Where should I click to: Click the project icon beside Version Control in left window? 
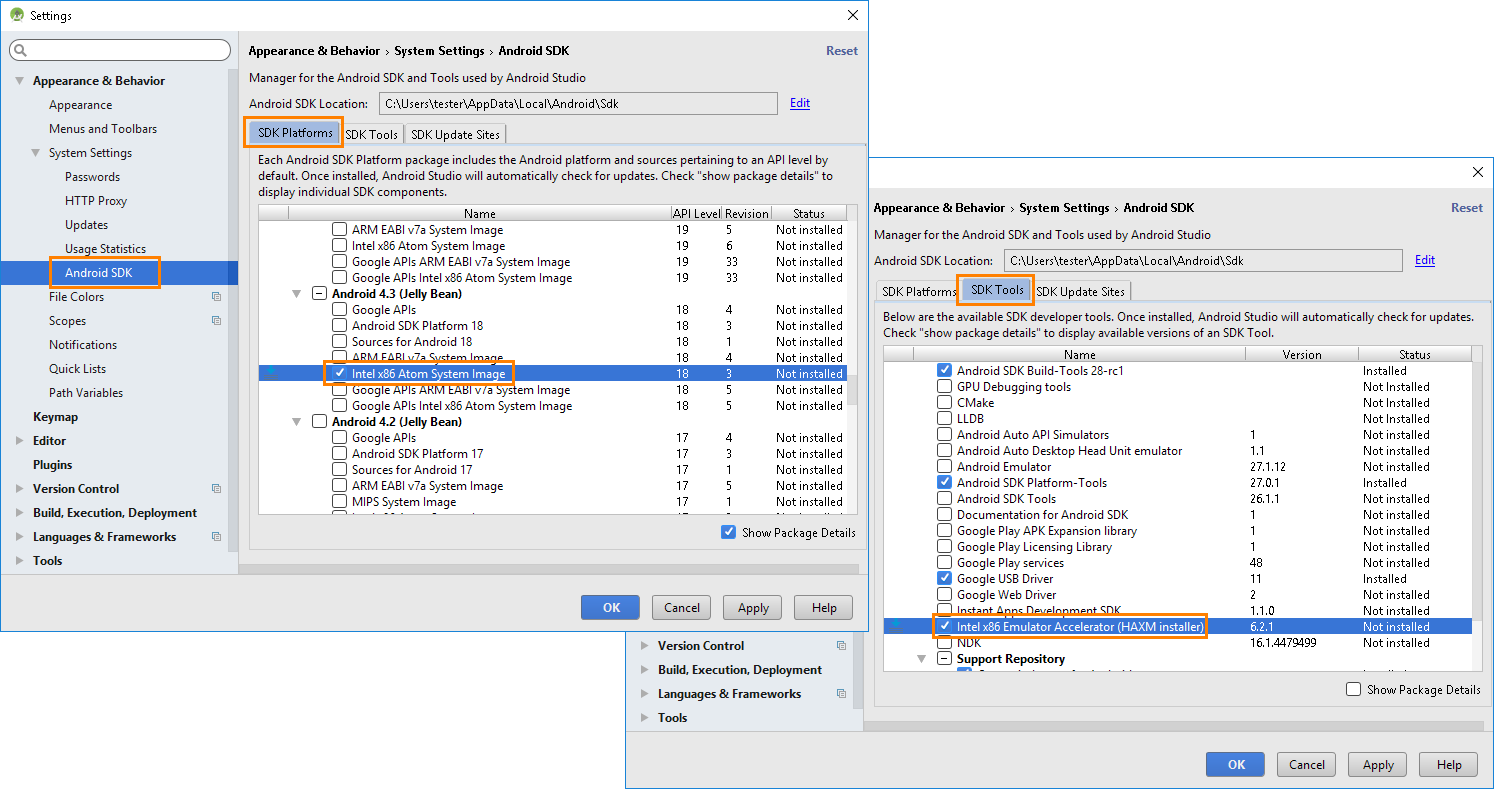216,489
